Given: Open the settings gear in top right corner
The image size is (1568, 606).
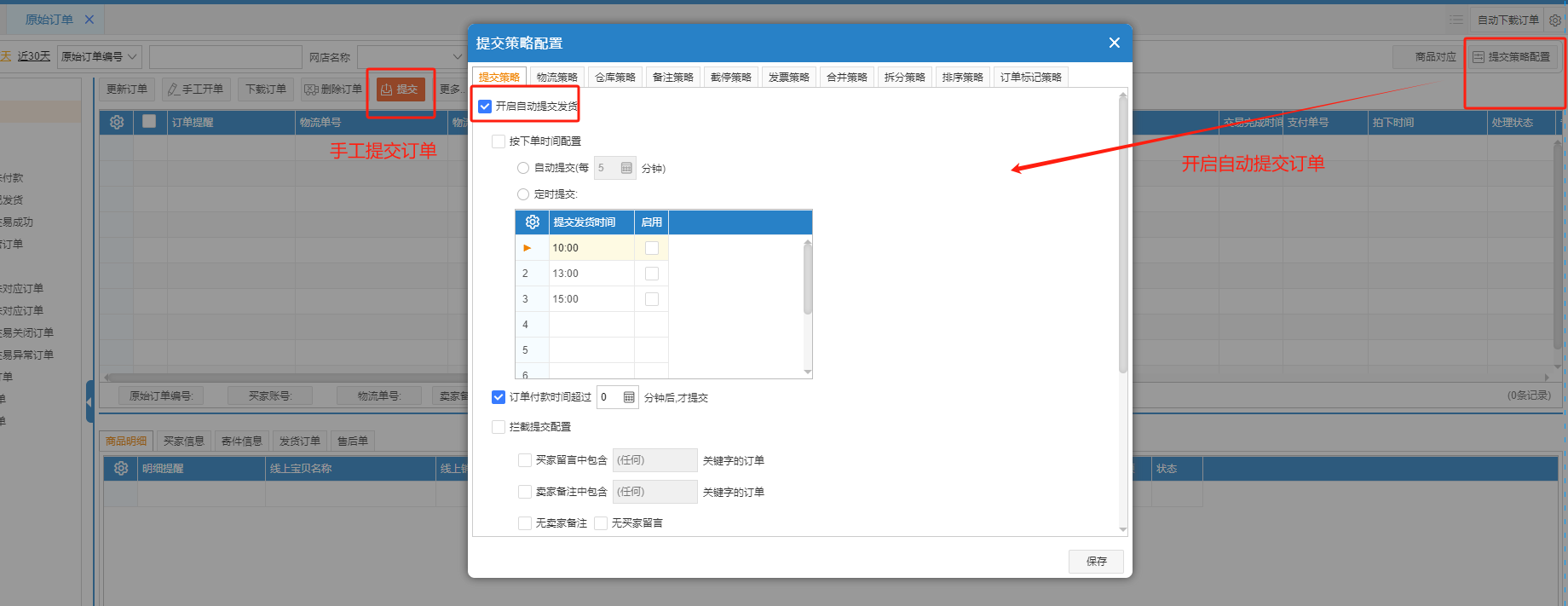Looking at the screenshot, I should [x=1554, y=20].
